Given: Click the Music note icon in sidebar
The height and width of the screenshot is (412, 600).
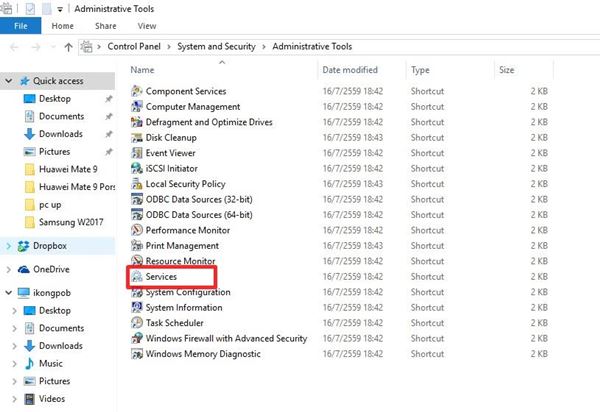Looking at the screenshot, I should (29, 363).
